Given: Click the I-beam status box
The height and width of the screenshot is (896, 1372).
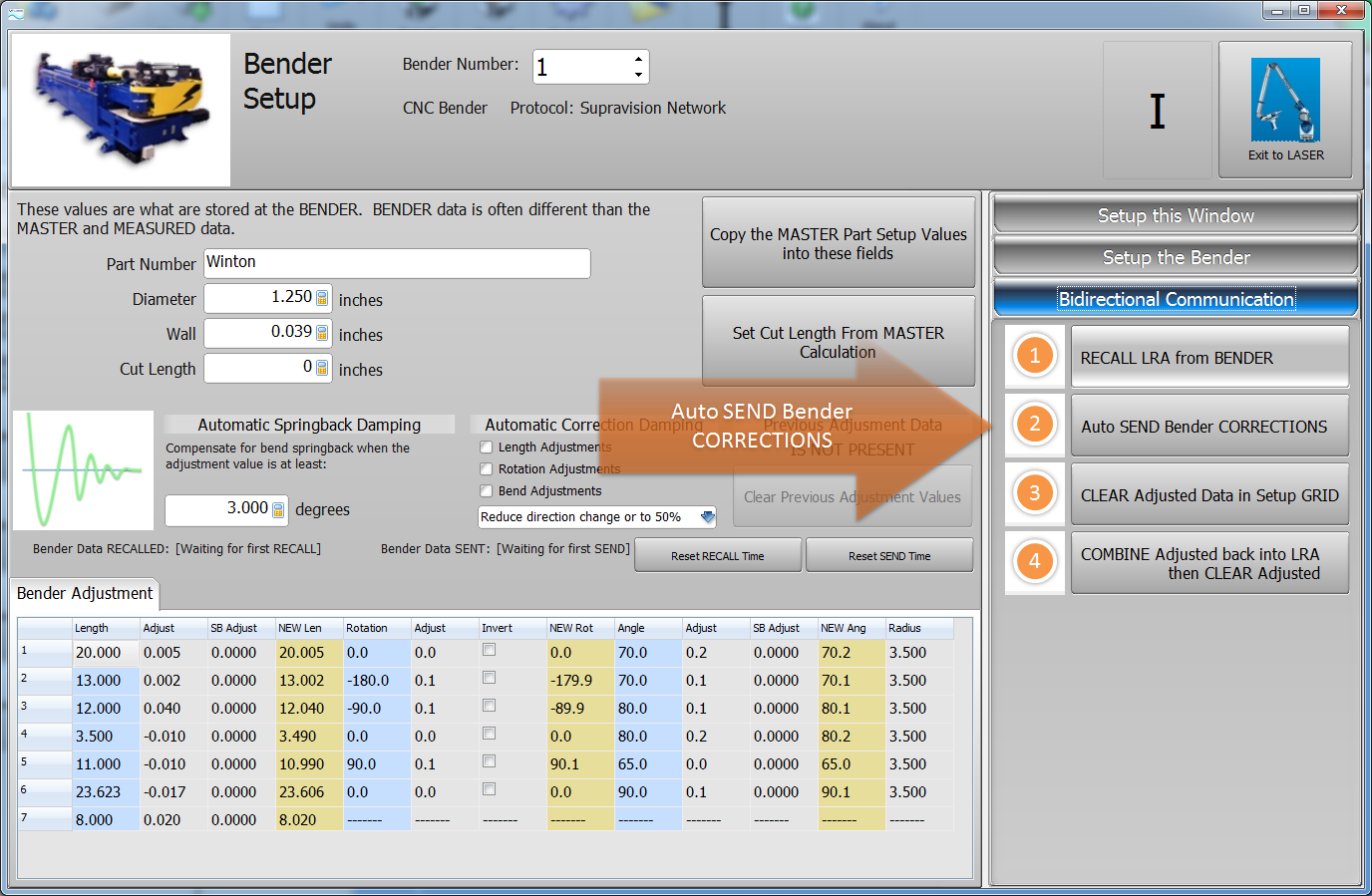Looking at the screenshot, I should pyautogui.click(x=1157, y=111).
